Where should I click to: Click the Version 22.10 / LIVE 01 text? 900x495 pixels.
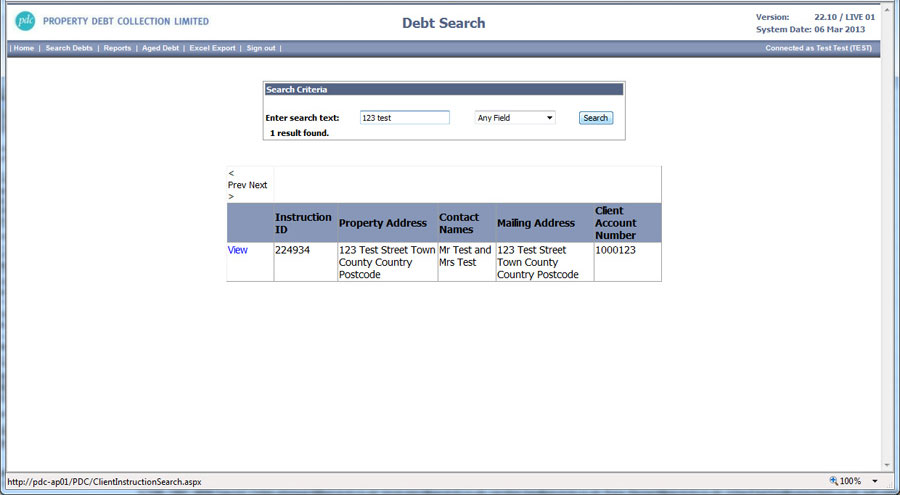point(815,17)
